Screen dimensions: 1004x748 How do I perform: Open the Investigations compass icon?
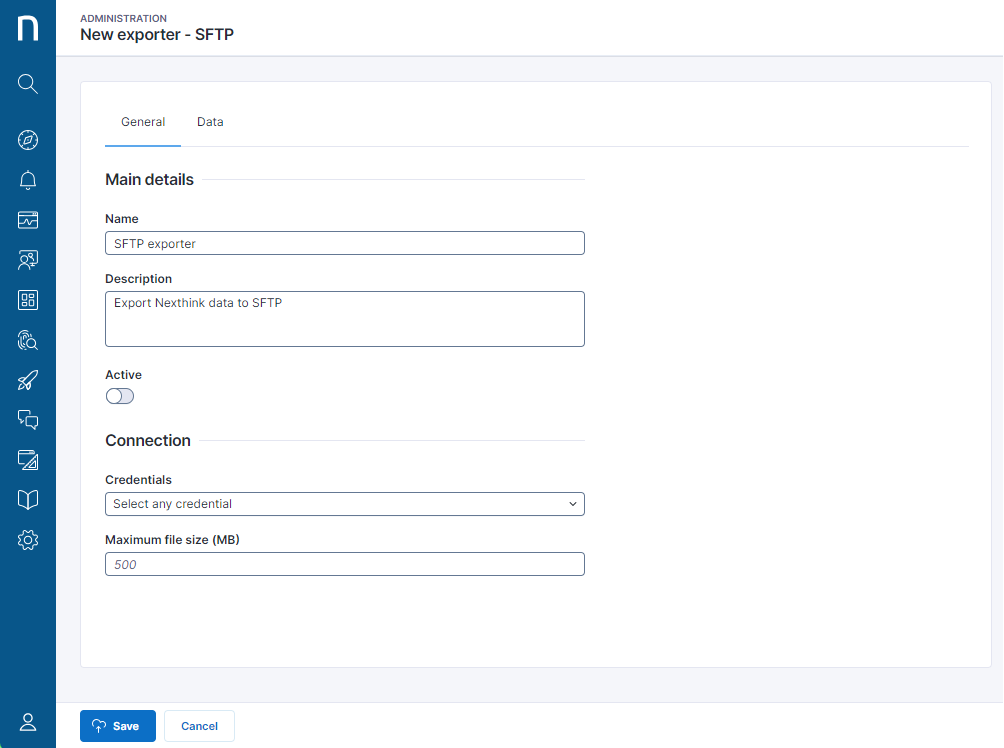coord(27,140)
